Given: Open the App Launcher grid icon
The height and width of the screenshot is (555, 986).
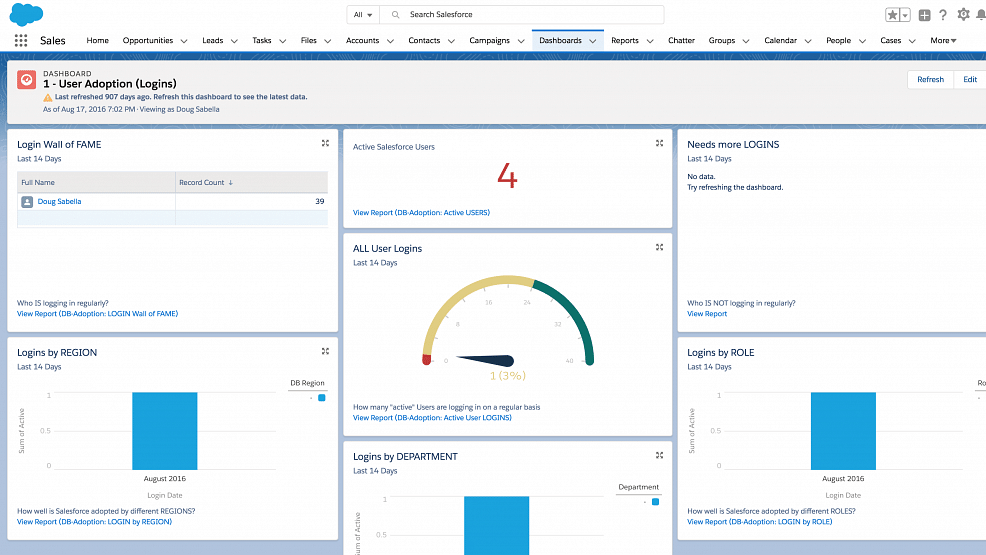Looking at the screenshot, I should click(21, 40).
